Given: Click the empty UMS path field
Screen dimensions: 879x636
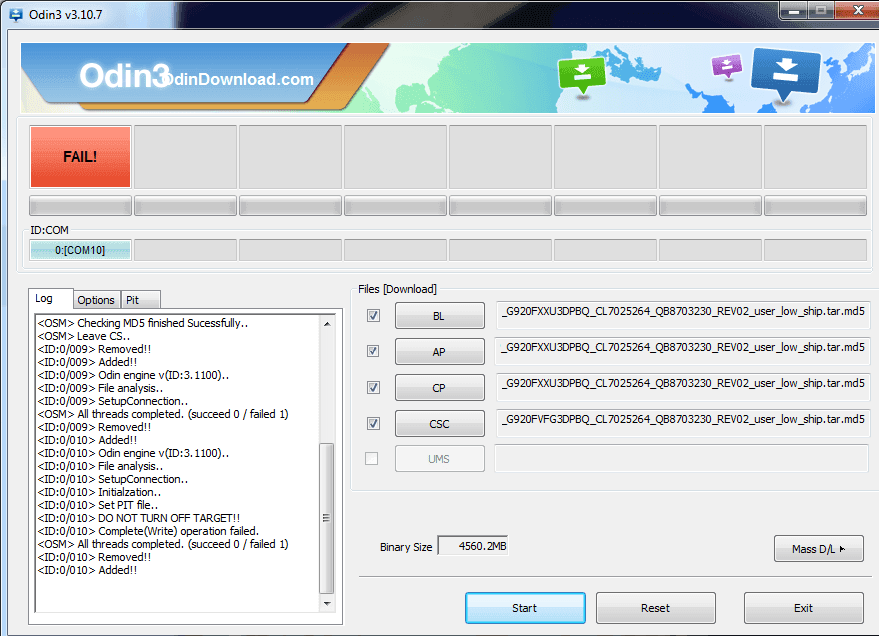Looking at the screenshot, I should pyautogui.click(x=682, y=459).
